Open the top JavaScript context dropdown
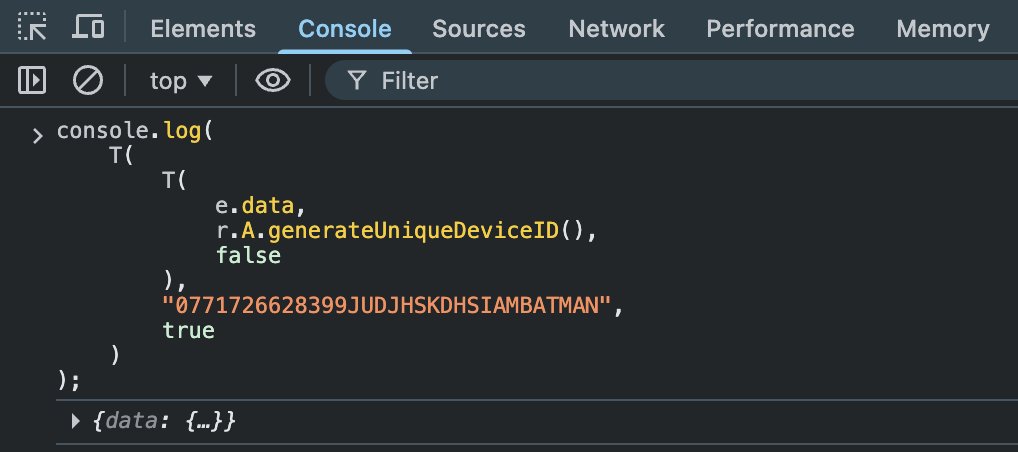This screenshot has height=452, width=1018. [x=180, y=81]
